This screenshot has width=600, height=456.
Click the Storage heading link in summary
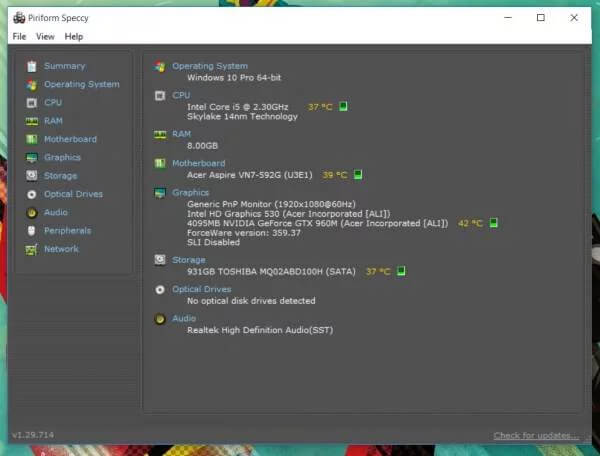pos(189,260)
